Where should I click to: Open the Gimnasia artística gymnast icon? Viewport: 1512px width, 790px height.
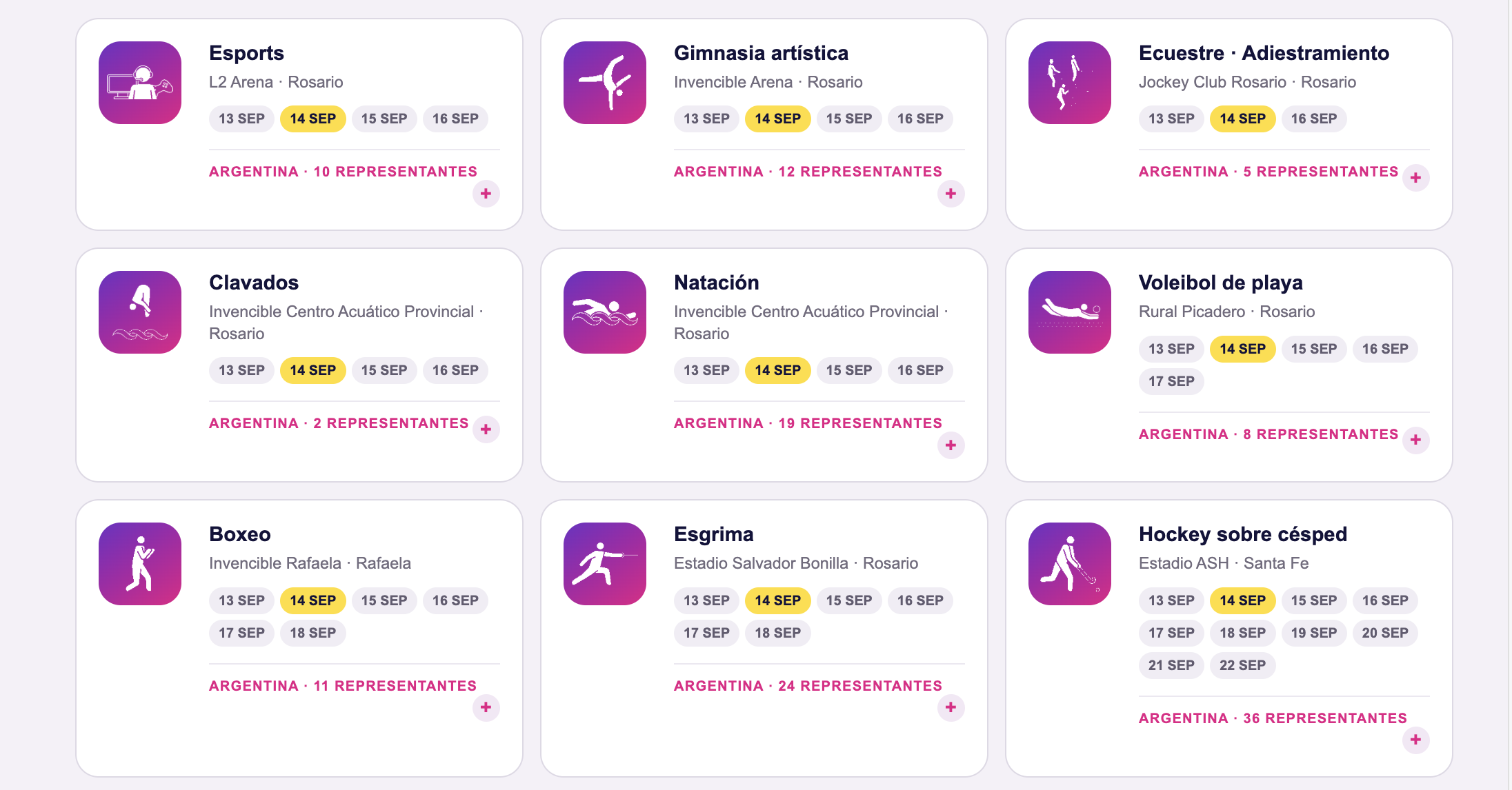(x=605, y=83)
